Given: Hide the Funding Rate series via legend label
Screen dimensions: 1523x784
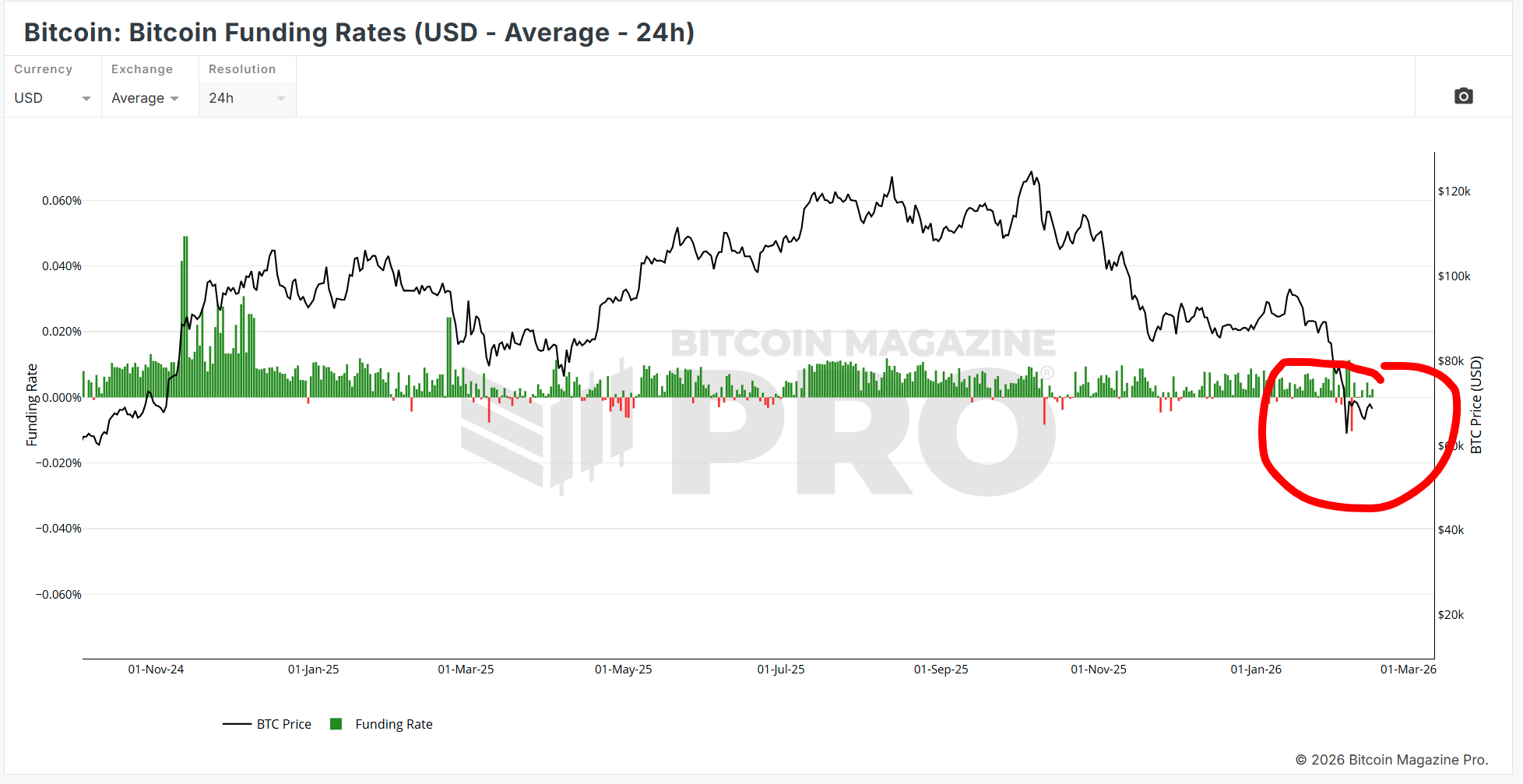Looking at the screenshot, I should [x=393, y=724].
